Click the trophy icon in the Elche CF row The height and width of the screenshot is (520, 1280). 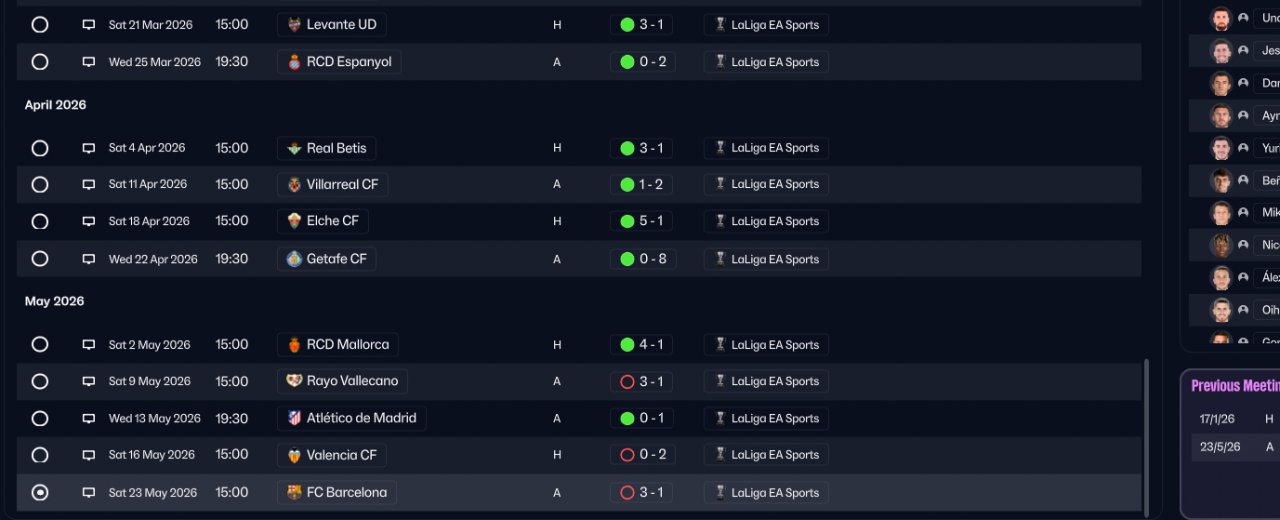coord(720,221)
